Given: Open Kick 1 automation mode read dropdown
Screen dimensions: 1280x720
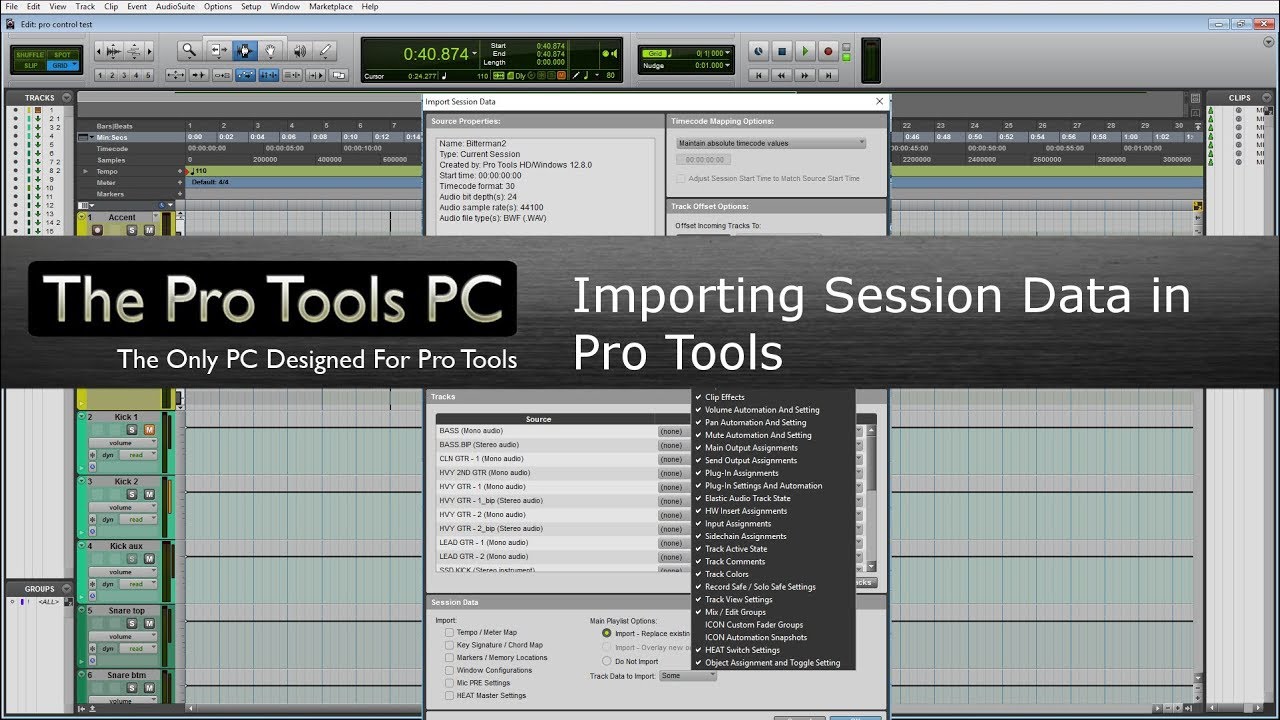Looking at the screenshot, I should pyautogui.click(x=139, y=455).
